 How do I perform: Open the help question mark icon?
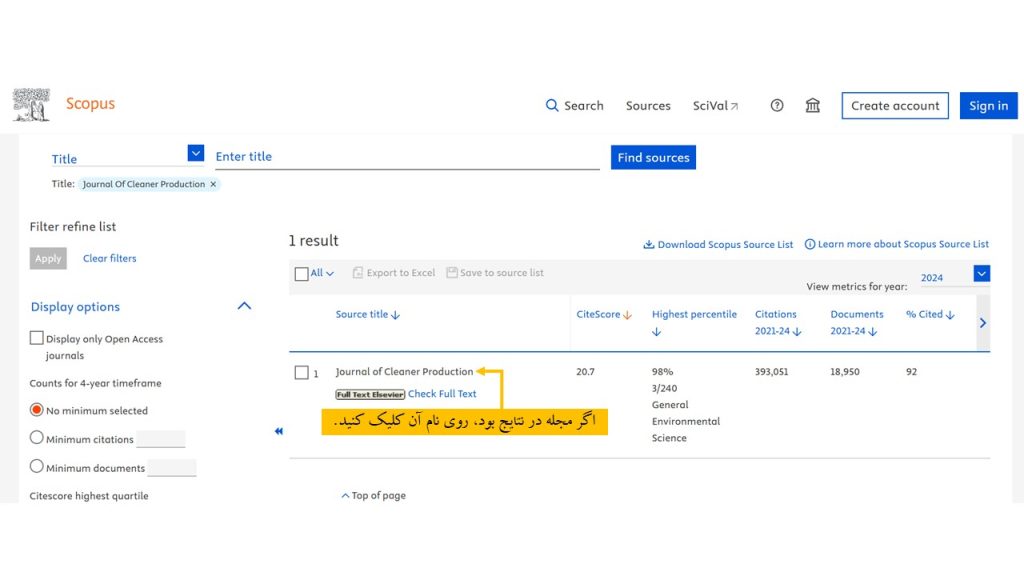pos(776,105)
